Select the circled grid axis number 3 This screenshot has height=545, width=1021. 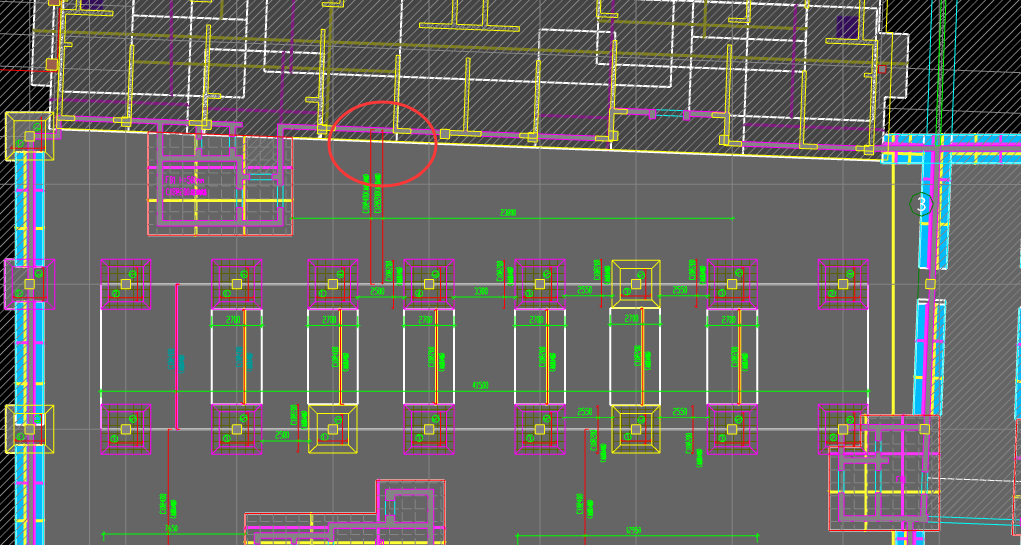[922, 204]
